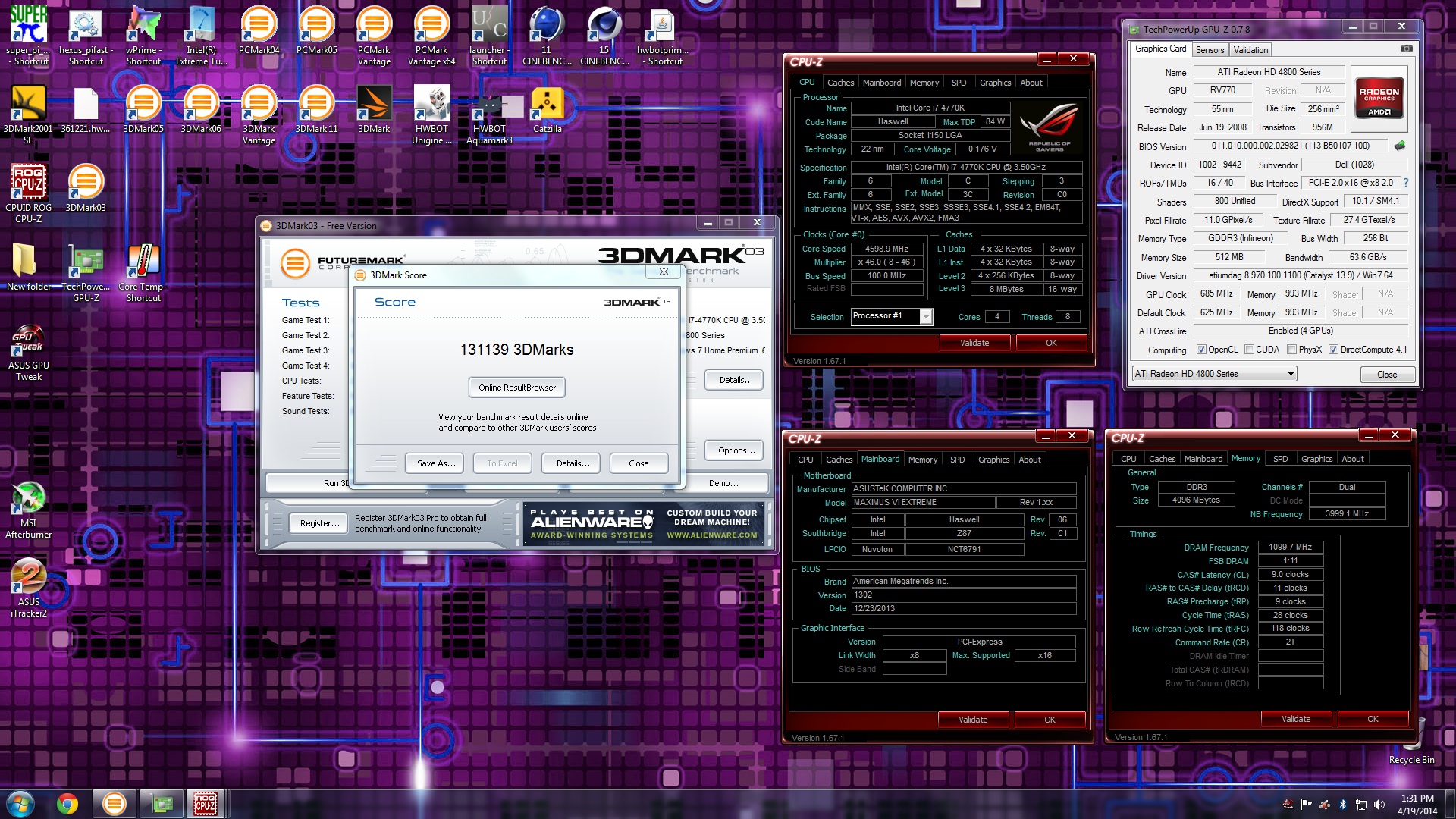Launch 3DMark06 desktop icon

tap(201, 109)
